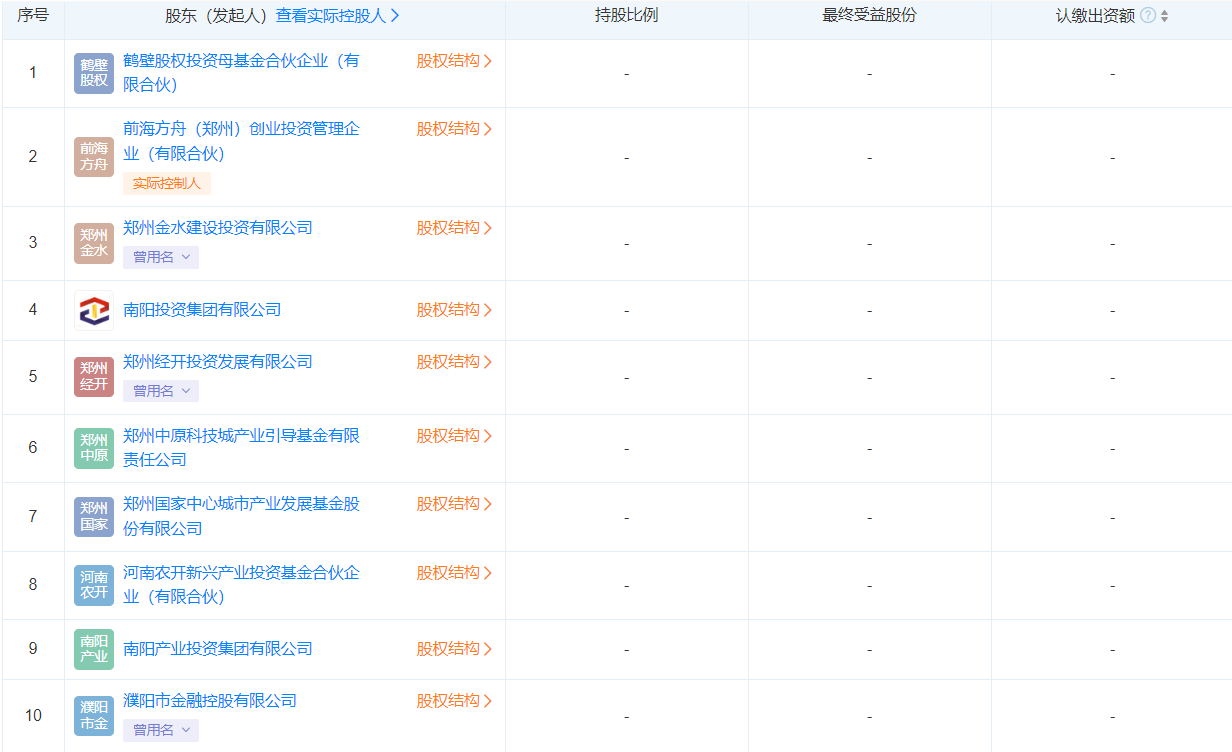1232x752 pixels.
Task: Open 前海方舟（郑州）创业投资管理企业 link
Action: point(241,141)
